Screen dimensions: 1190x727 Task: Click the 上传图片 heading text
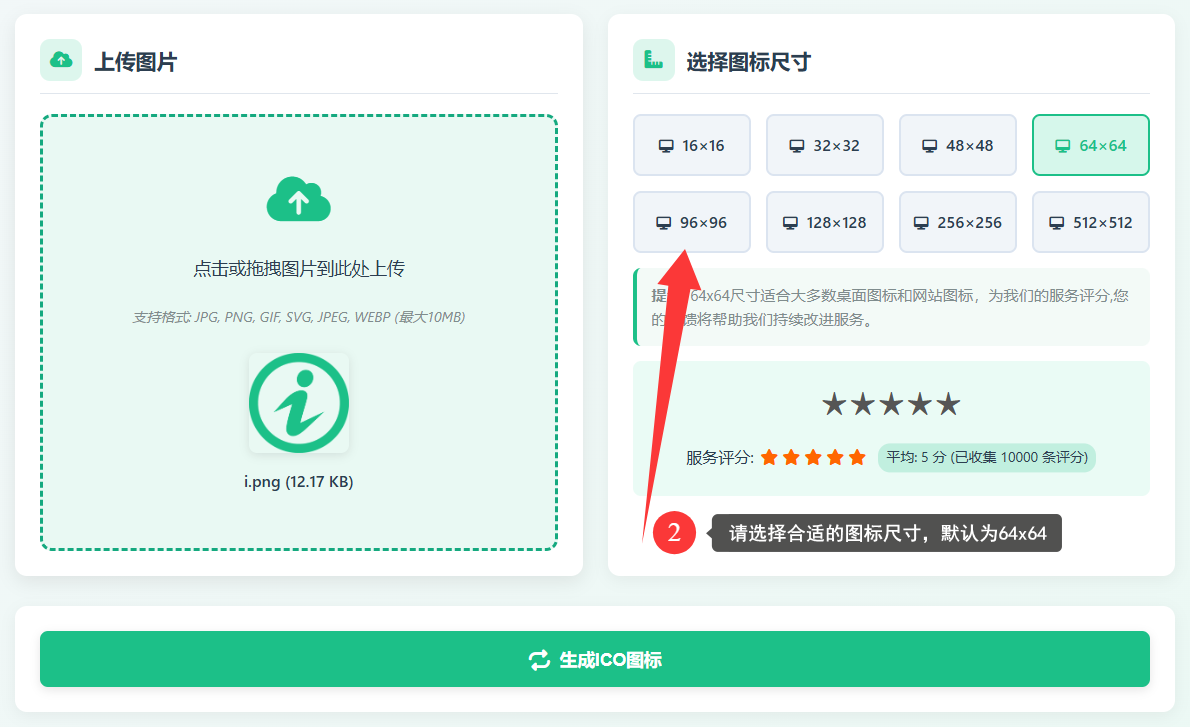pos(136,61)
